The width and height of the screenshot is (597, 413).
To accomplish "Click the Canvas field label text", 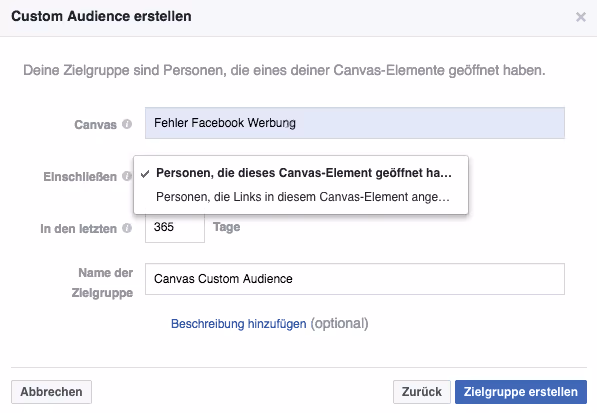I will pyautogui.click(x=95, y=124).
